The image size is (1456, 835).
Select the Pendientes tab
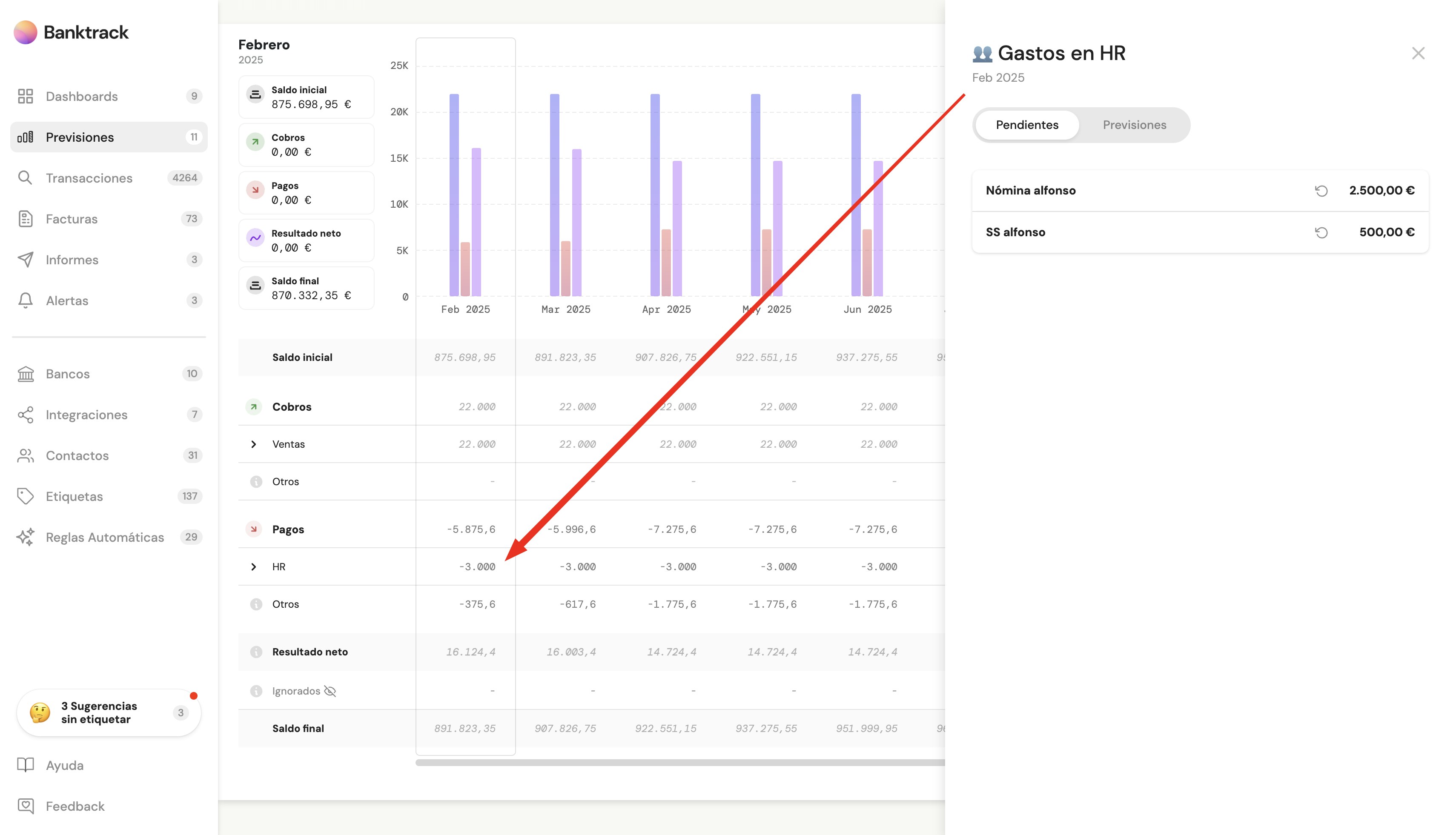[1026, 125]
